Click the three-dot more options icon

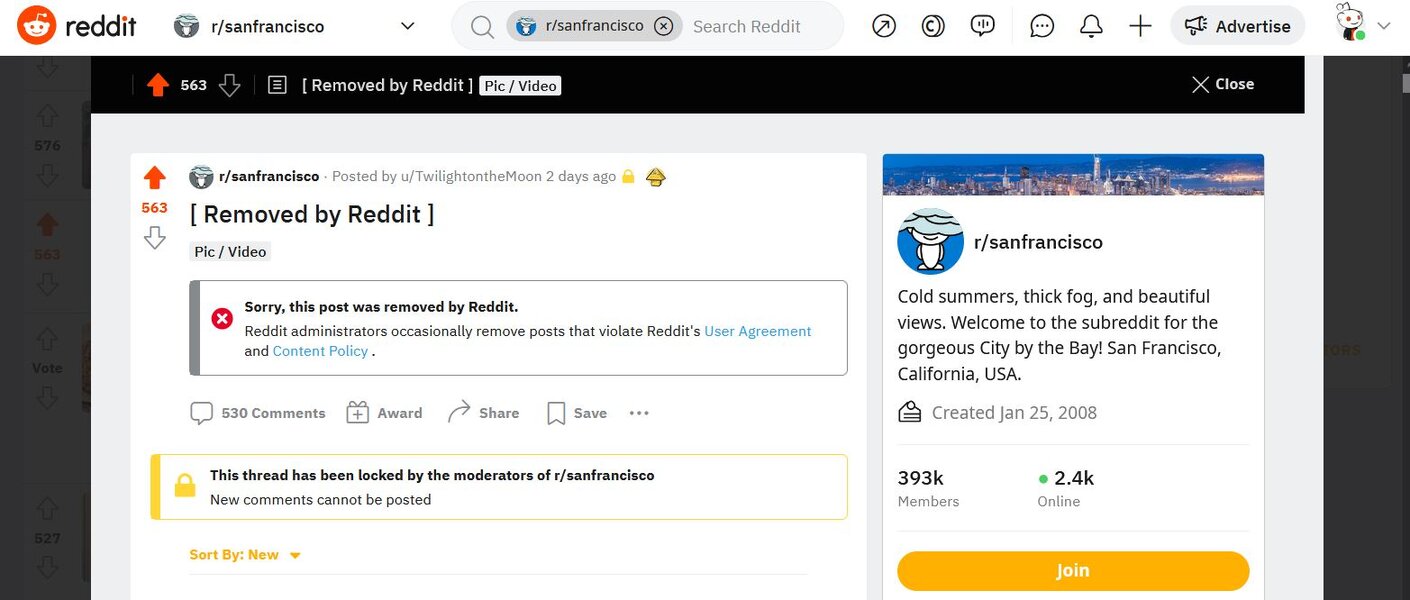pyautogui.click(x=639, y=413)
